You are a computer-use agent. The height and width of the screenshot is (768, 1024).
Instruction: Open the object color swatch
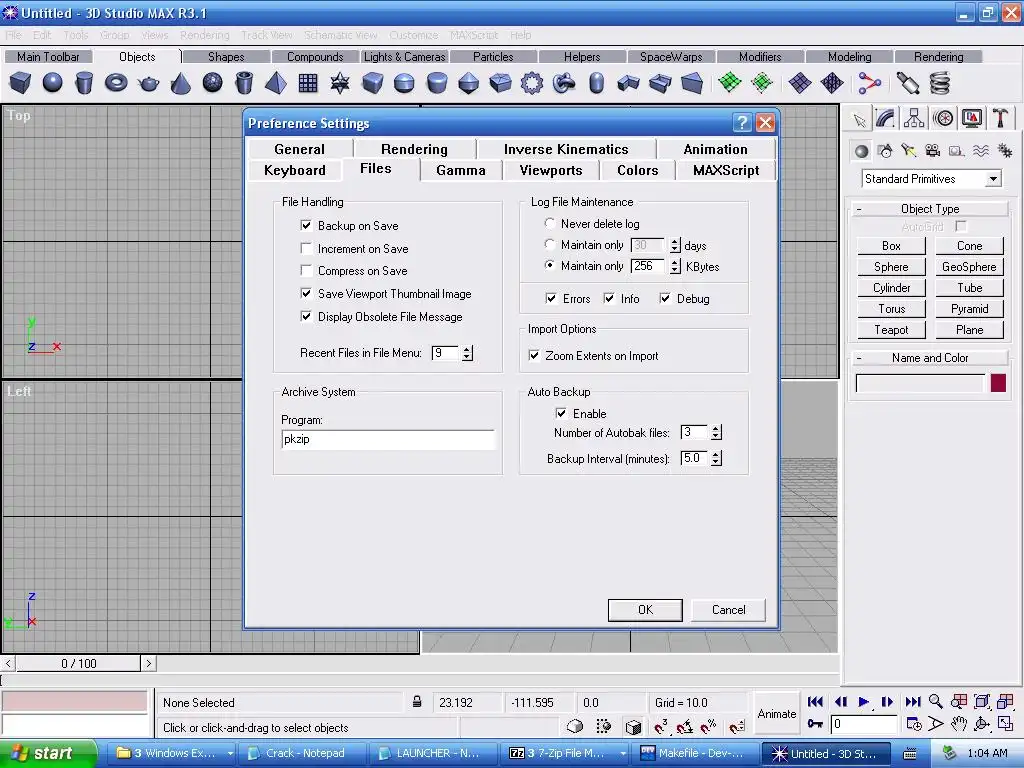[x=998, y=383]
